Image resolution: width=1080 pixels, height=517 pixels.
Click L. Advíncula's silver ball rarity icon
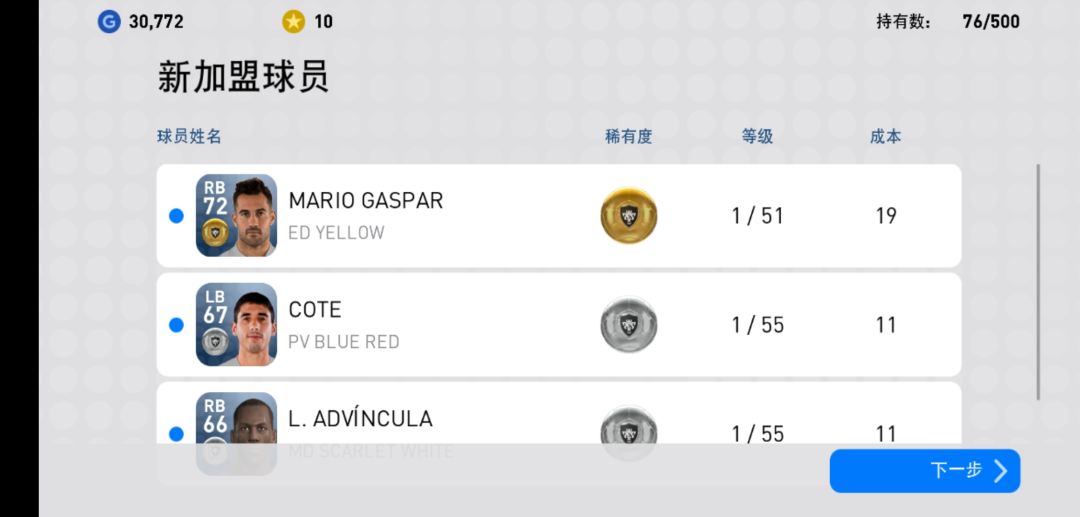[x=628, y=433]
